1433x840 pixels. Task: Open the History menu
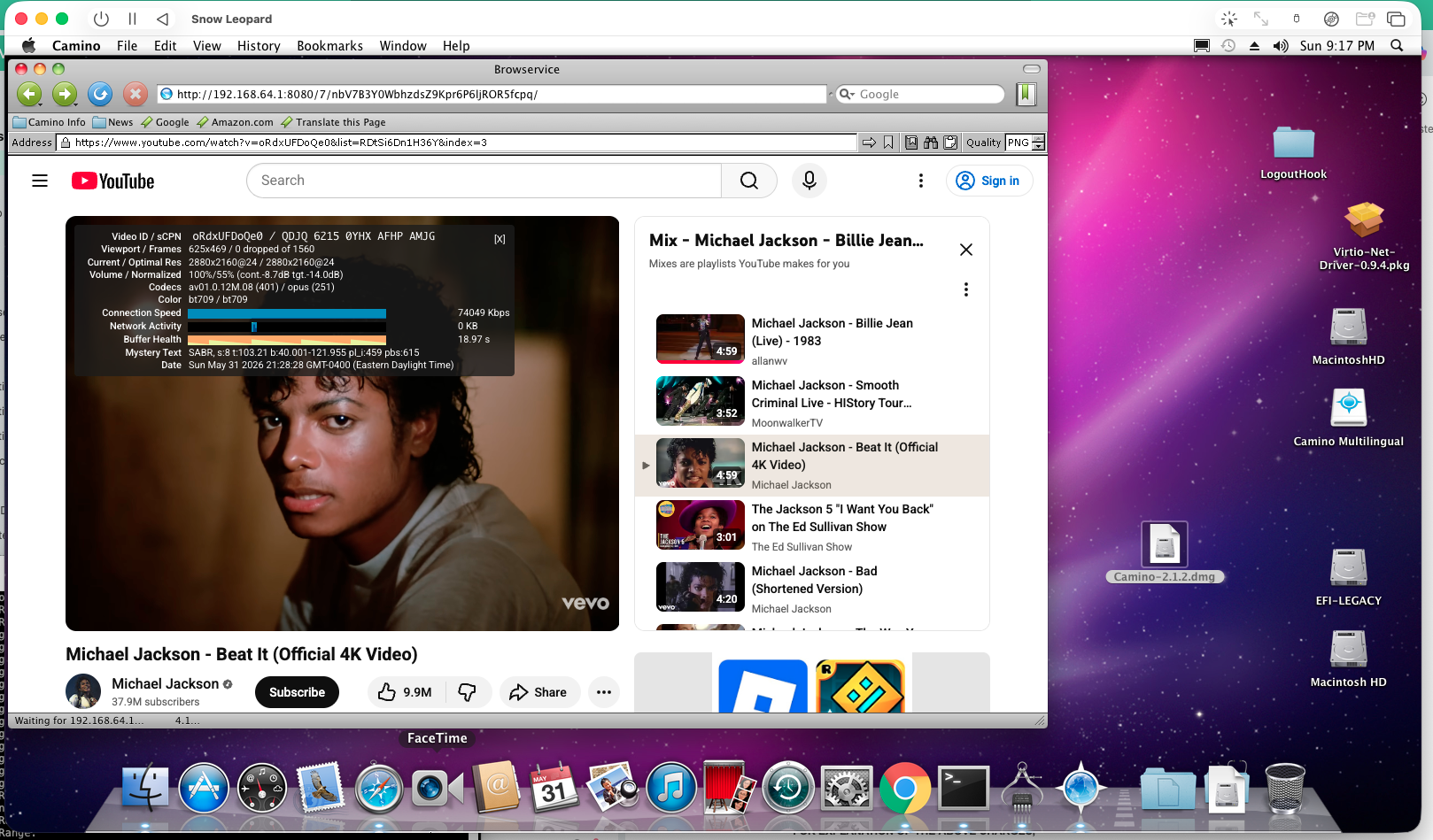click(259, 45)
